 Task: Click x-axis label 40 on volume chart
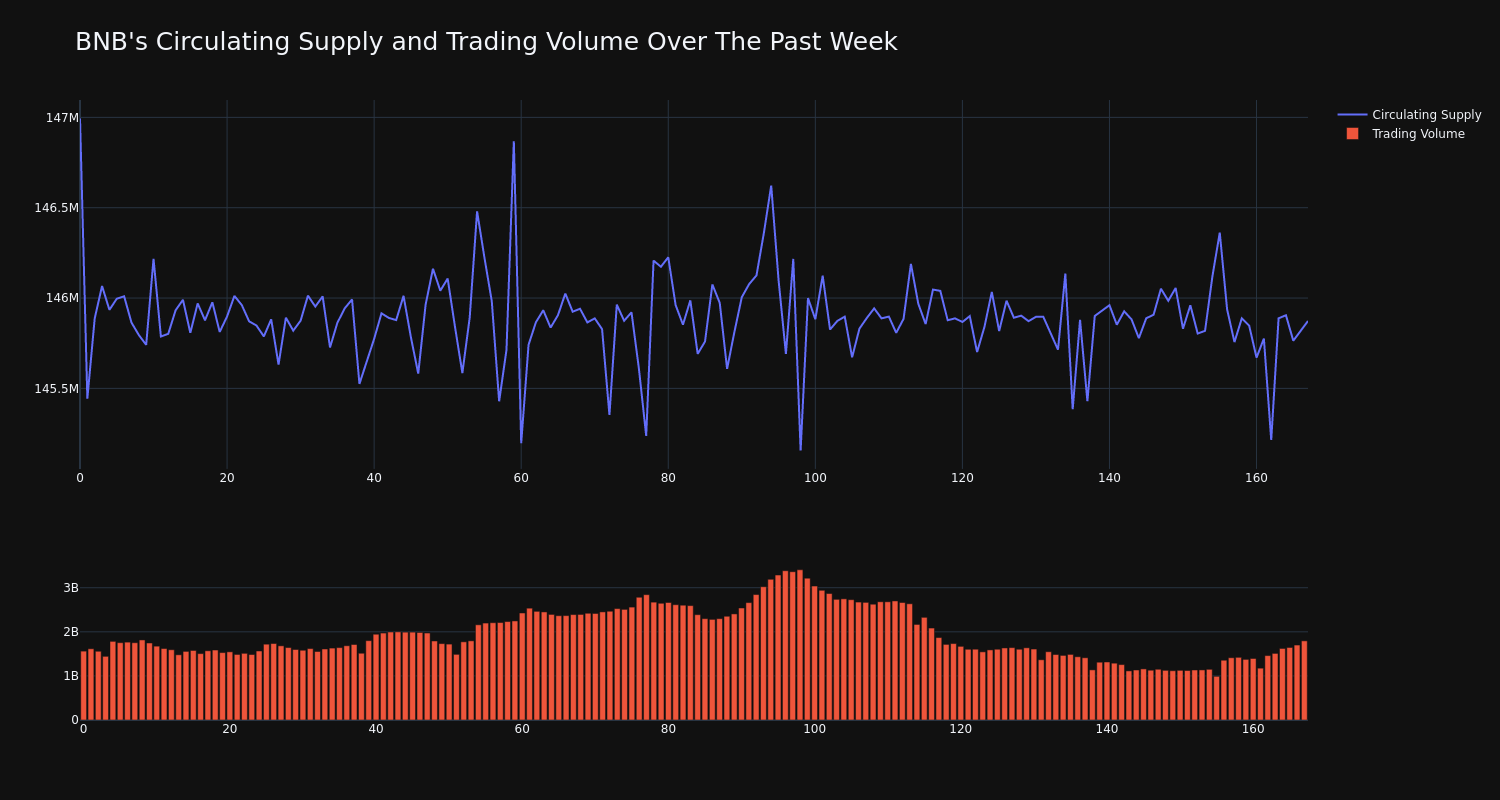point(376,729)
